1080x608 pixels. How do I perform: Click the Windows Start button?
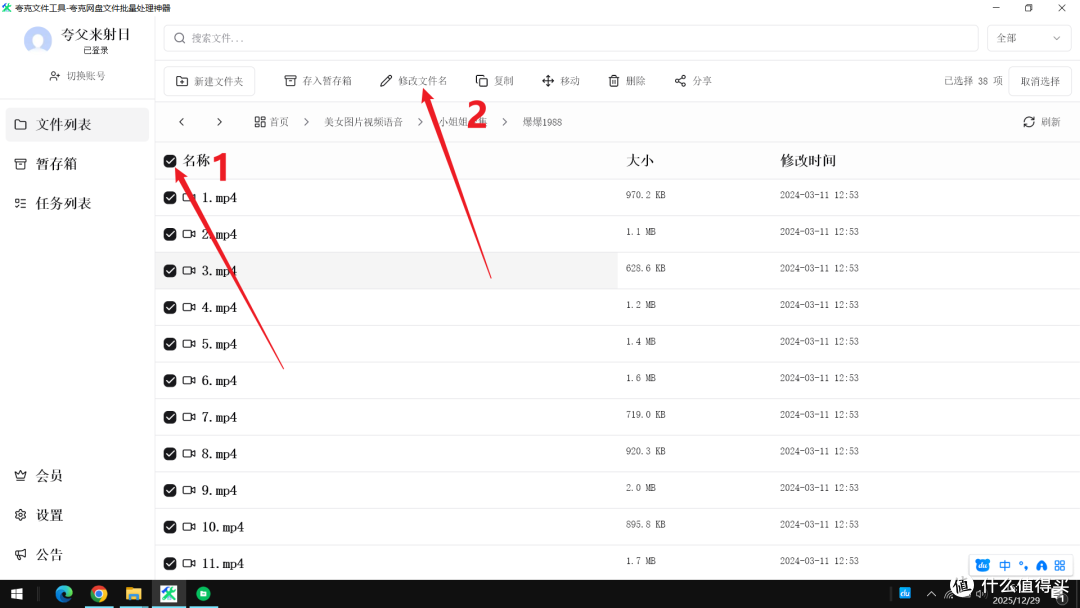click(17, 594)
